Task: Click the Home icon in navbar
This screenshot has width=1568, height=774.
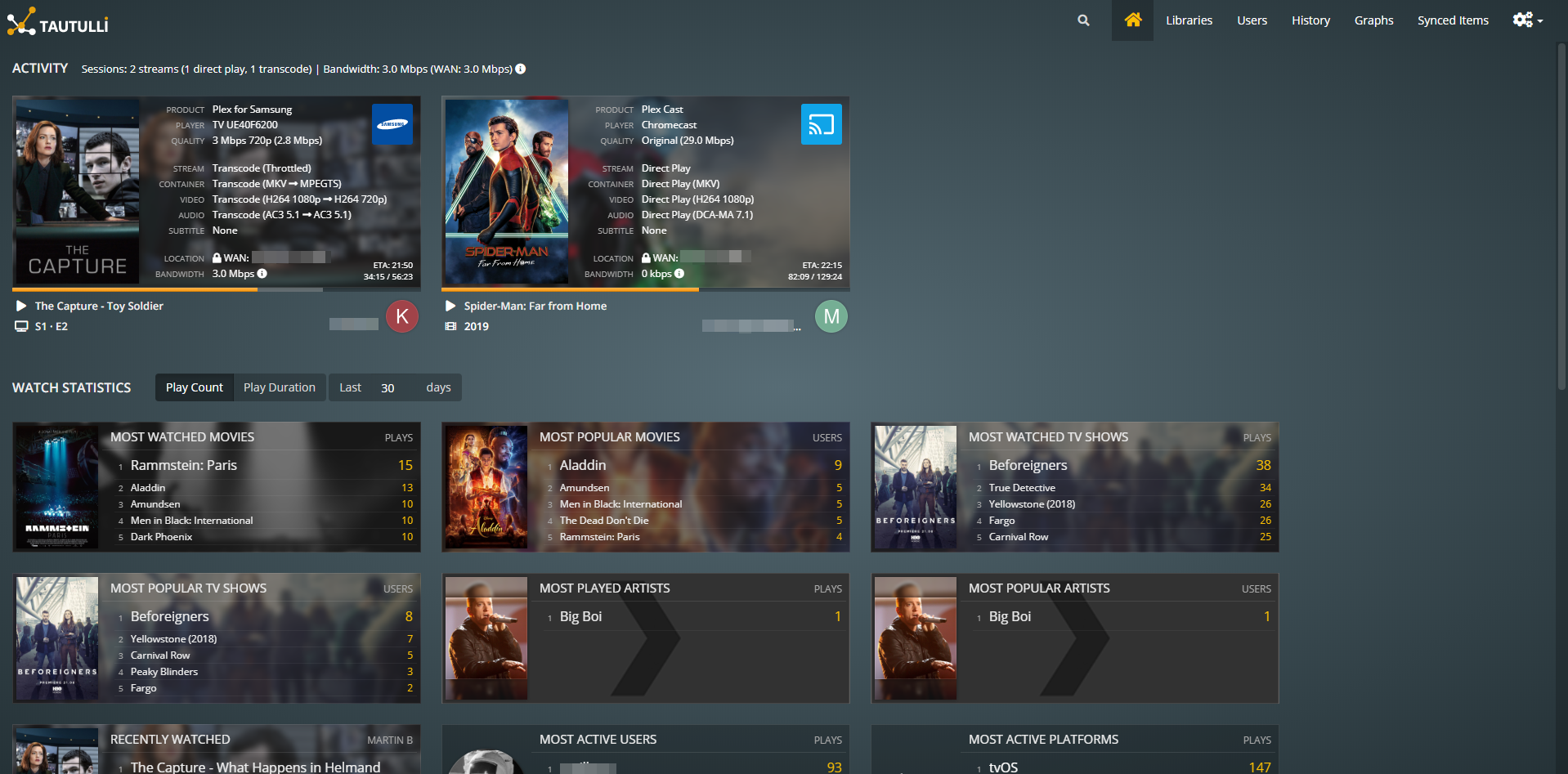Action: [x=1132, y=20]
